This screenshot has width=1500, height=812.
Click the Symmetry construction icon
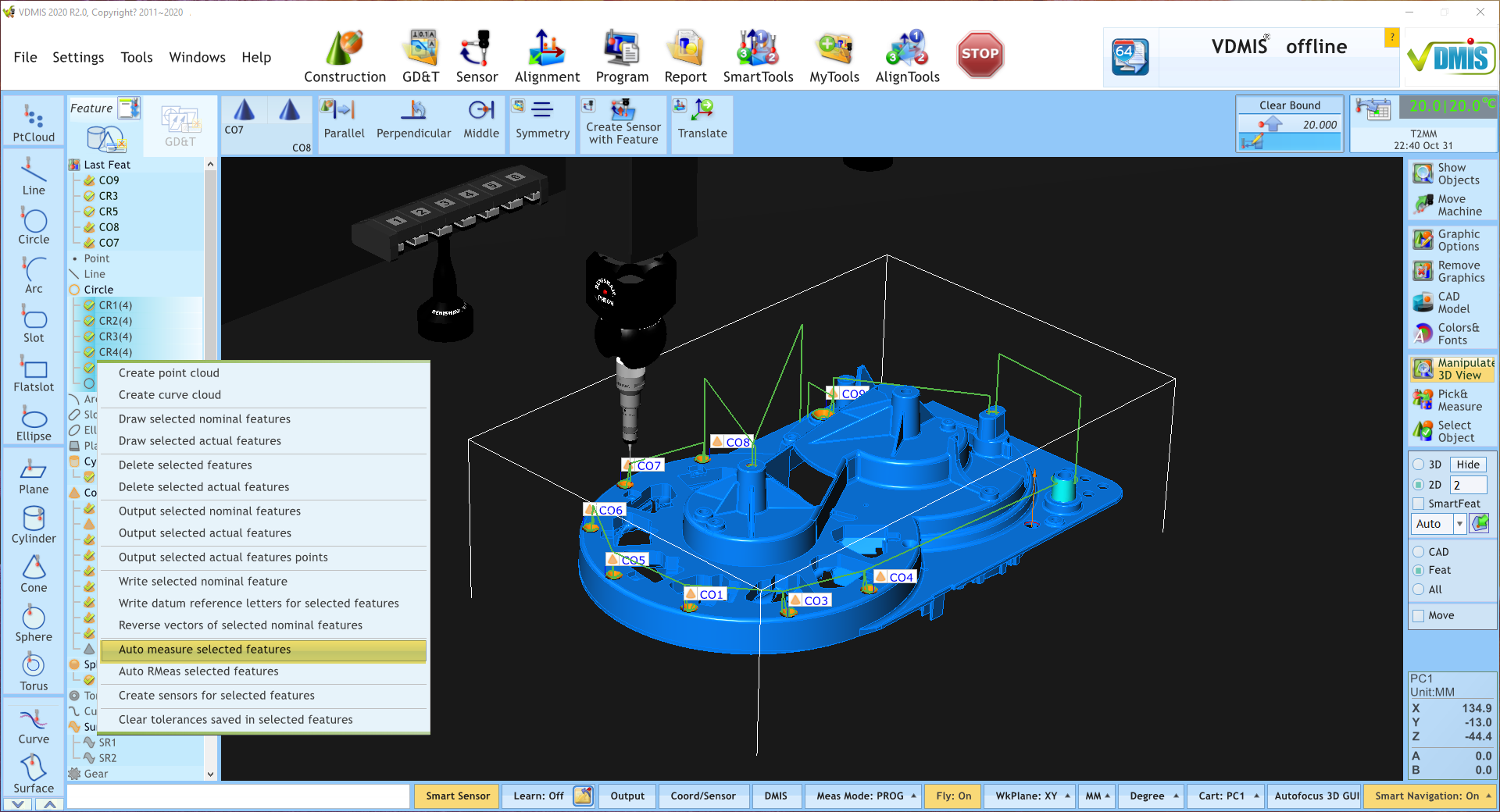pos(542,120)
